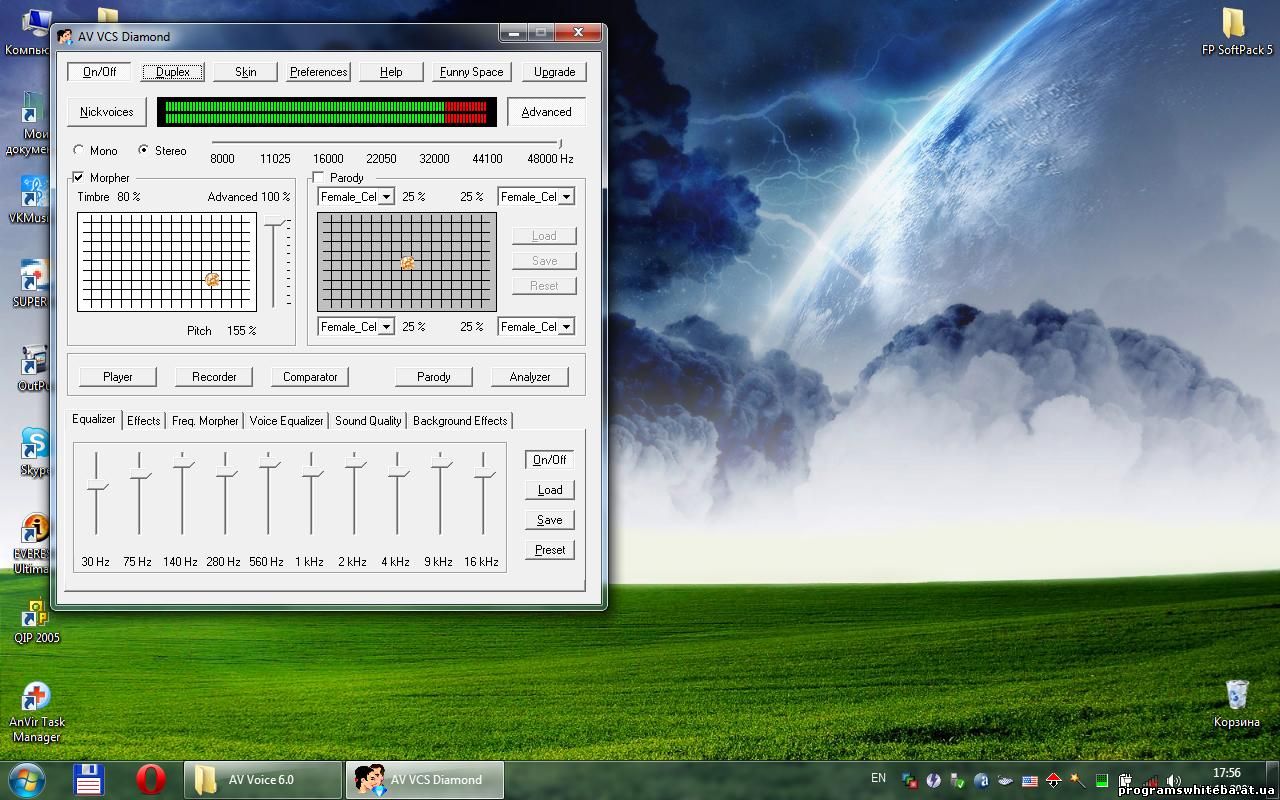The height and width of the screenshot is (800, 1280).
Task: Open the Opera browser from taskbar
Action: (x=151, y=779)
